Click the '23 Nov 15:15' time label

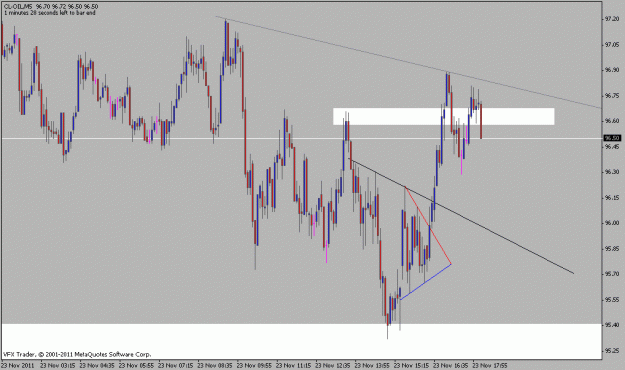412,365
